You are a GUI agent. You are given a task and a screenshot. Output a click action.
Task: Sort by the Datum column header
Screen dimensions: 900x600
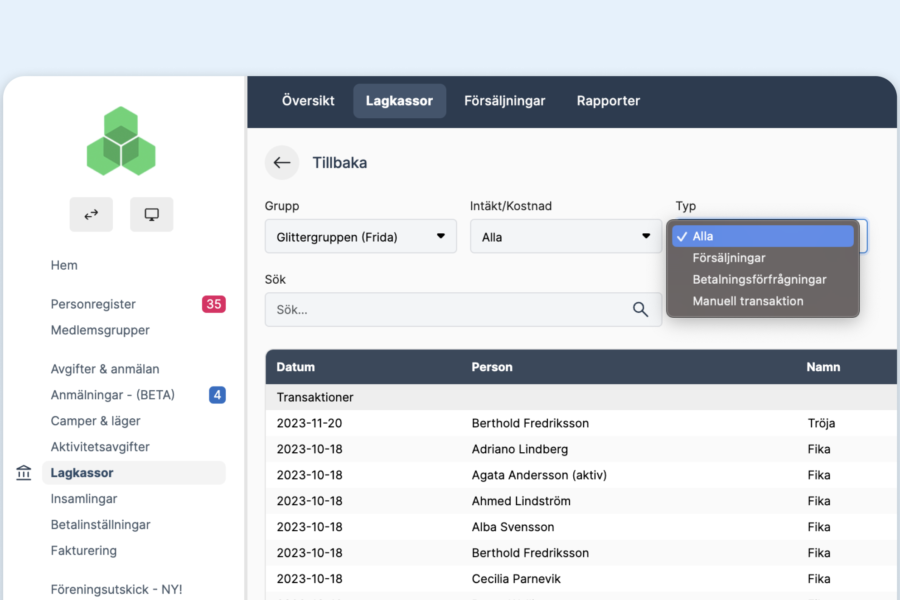[295, 367]
